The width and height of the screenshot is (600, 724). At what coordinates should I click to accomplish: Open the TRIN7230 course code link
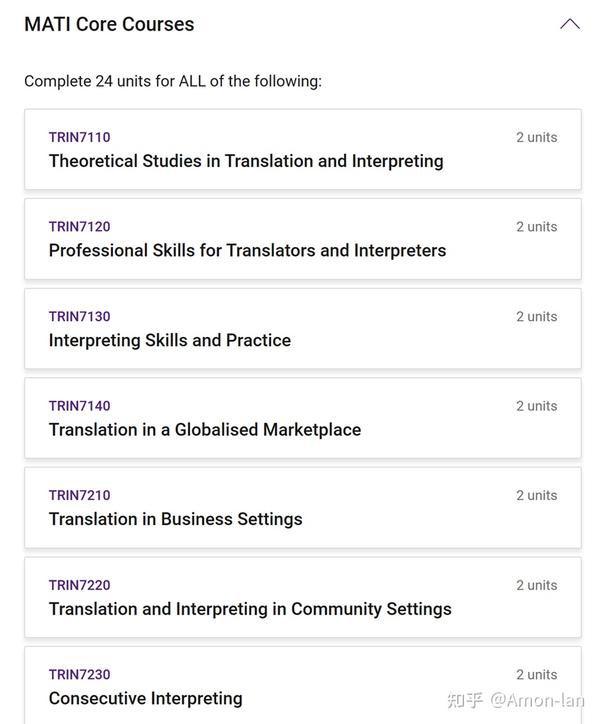(79, 675)
